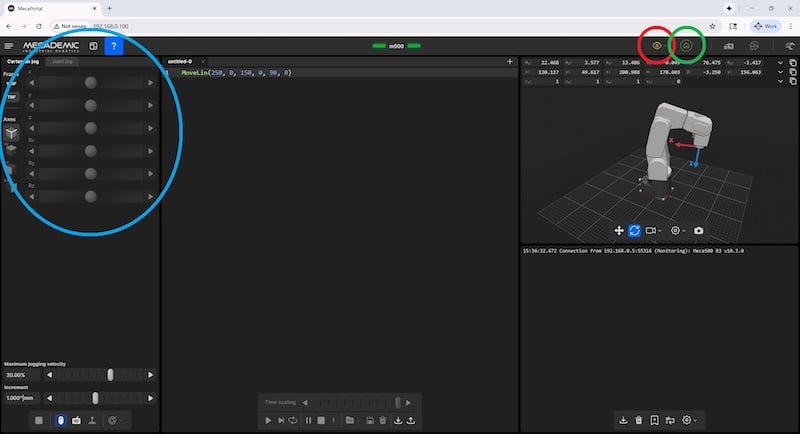Jog X axis positive with right arrow
The width and height of the screenshot is (800, 434).
(151, 83)
